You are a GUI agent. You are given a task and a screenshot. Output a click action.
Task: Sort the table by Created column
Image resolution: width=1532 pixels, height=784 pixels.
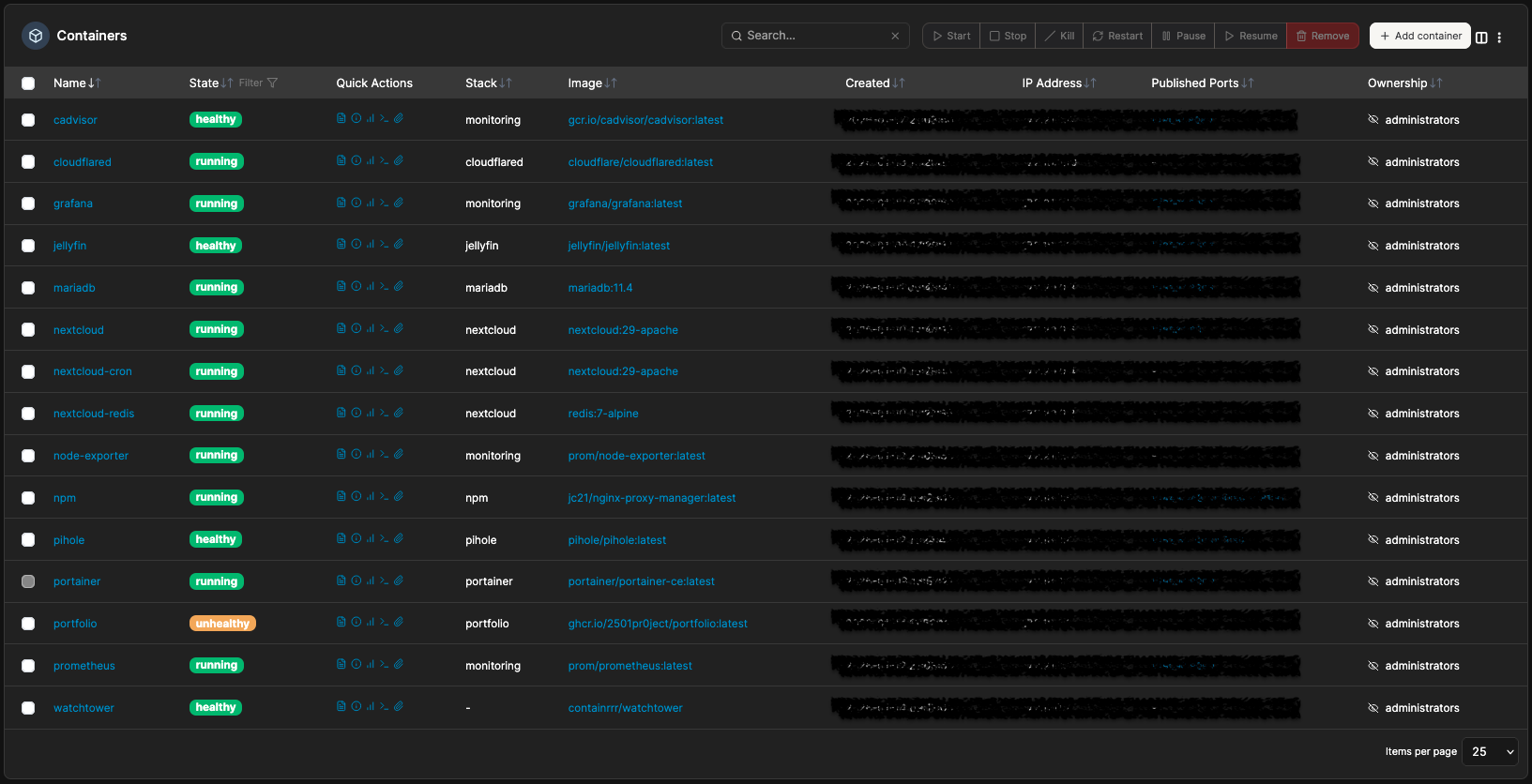pyautogui.click(x=874, y=83)
